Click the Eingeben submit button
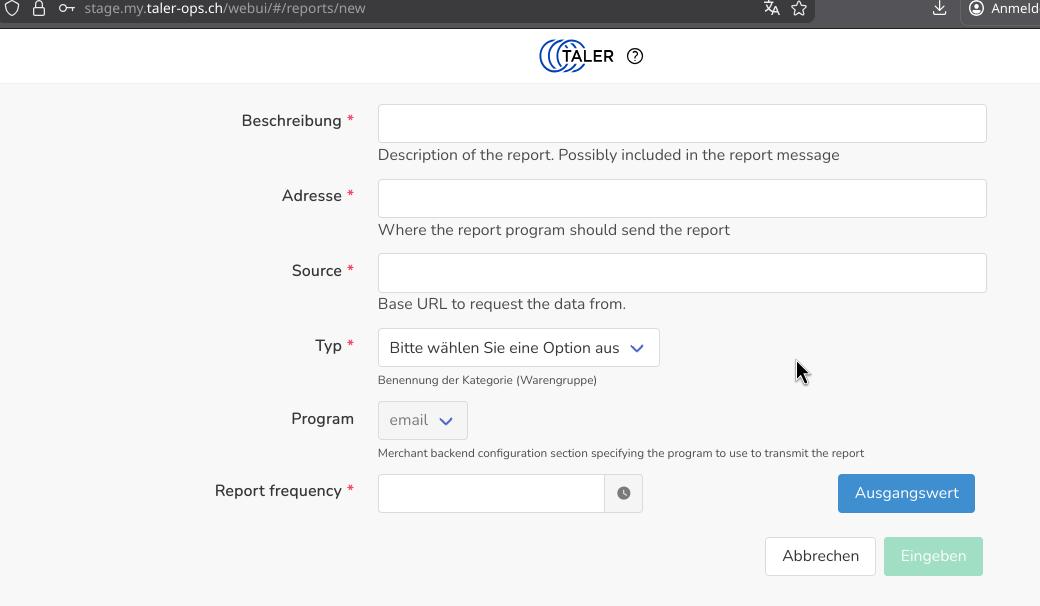Image resolution: width=1040 pixels, height=606 pixels. (933, 556)
